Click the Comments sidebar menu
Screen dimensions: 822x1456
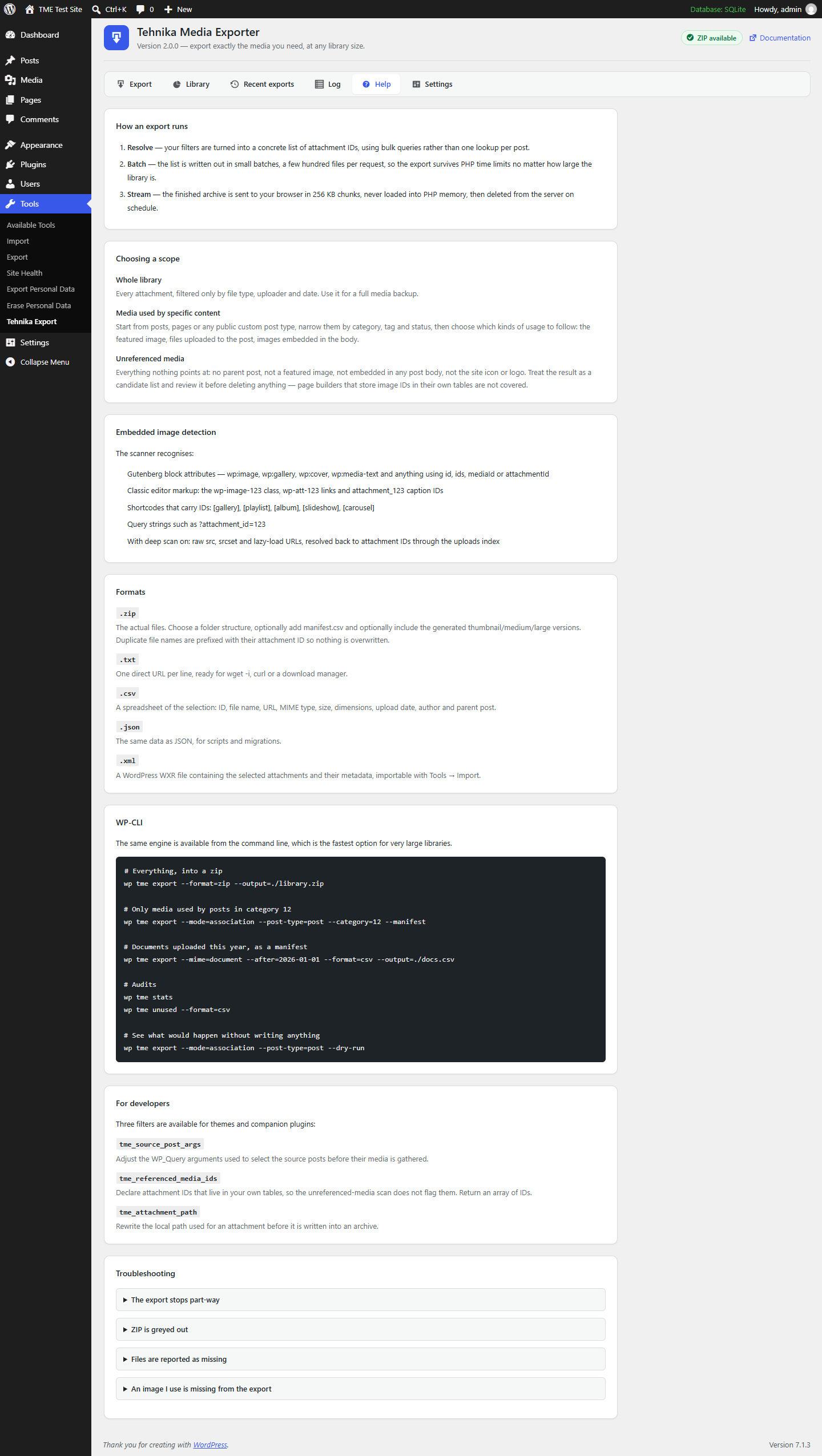coord(46,119)
